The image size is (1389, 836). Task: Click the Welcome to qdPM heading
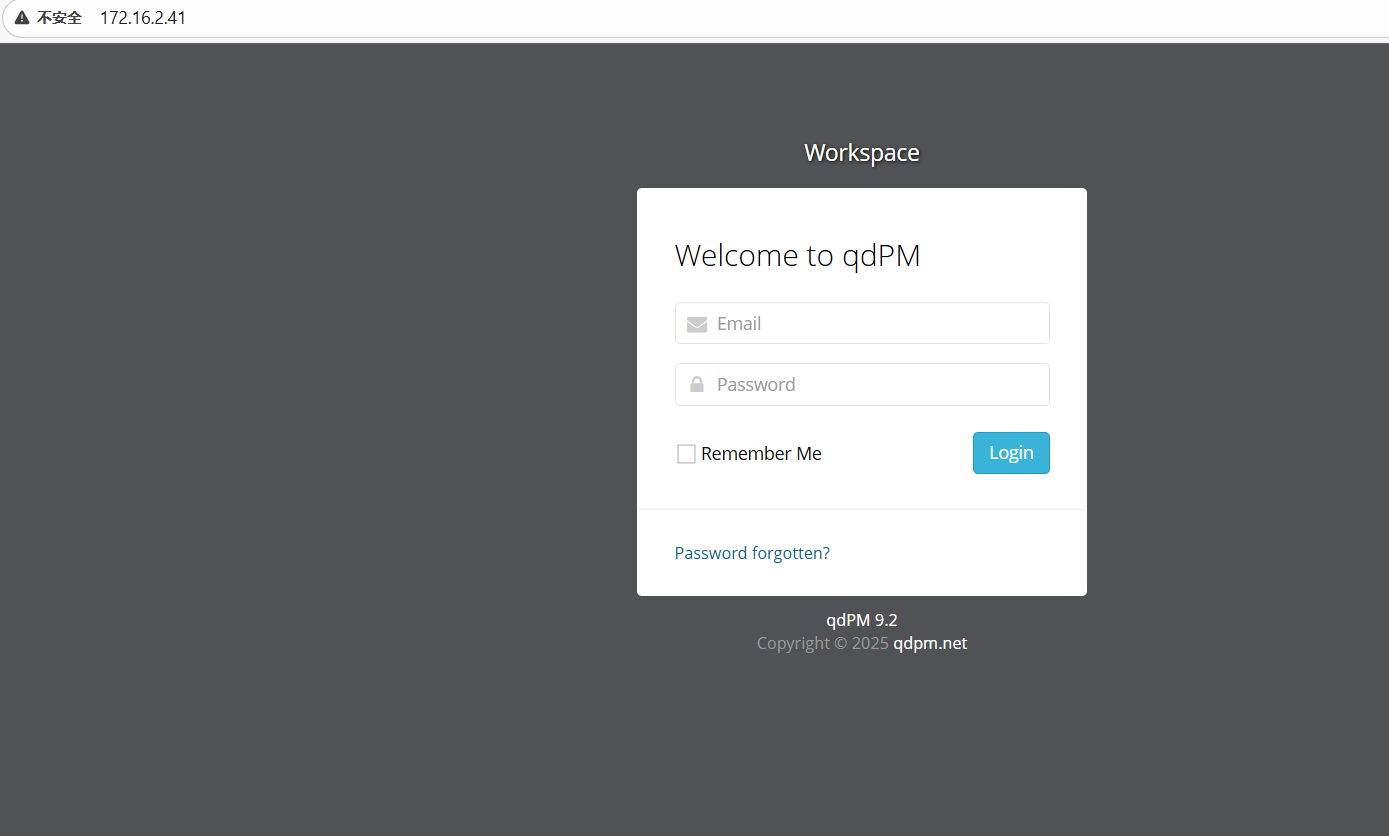(797, 256)
